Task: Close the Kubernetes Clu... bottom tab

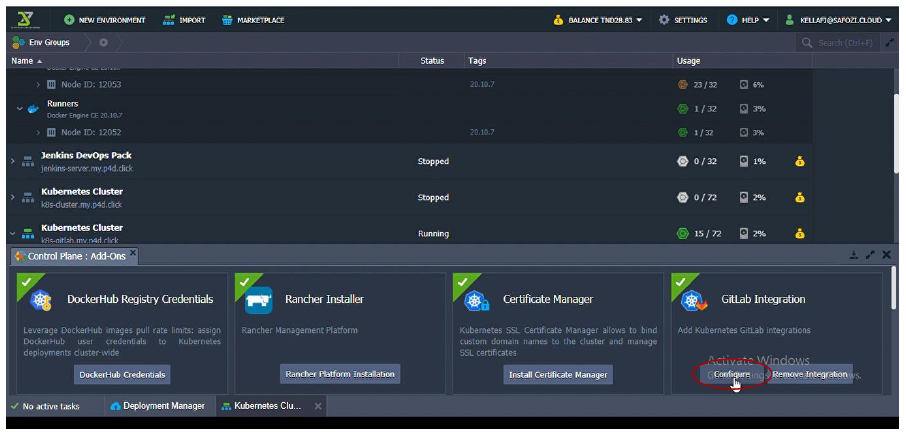Action: pyautogui.click(x=317, y=406)
